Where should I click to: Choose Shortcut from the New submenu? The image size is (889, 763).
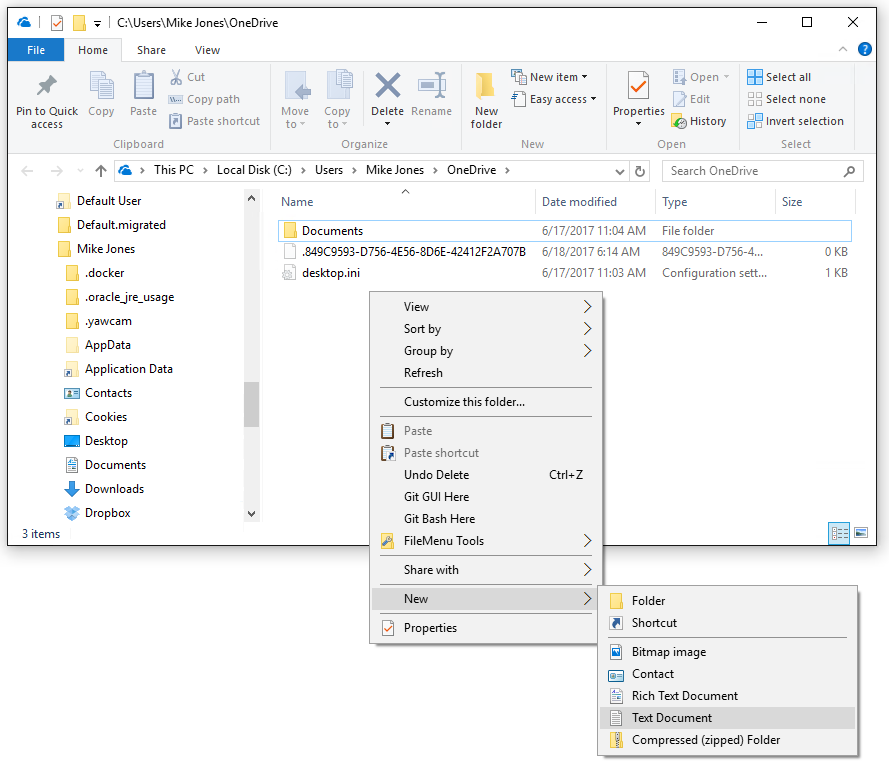click(x=727, y=623)
